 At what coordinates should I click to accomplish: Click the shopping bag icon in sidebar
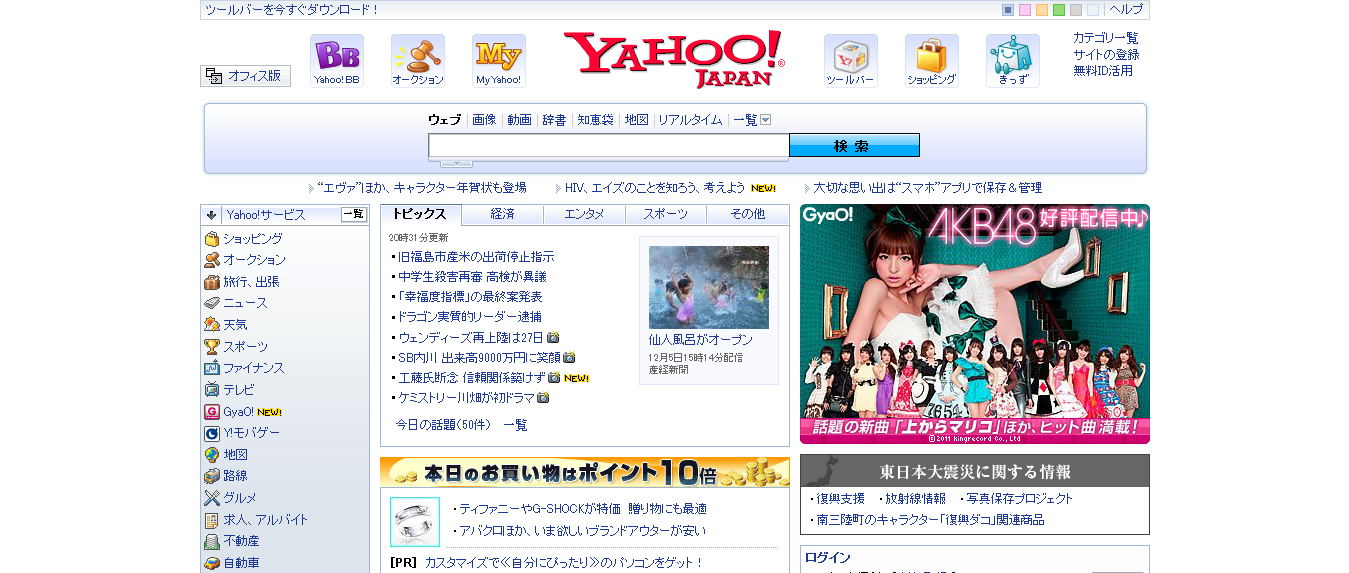tap(212, 239)
